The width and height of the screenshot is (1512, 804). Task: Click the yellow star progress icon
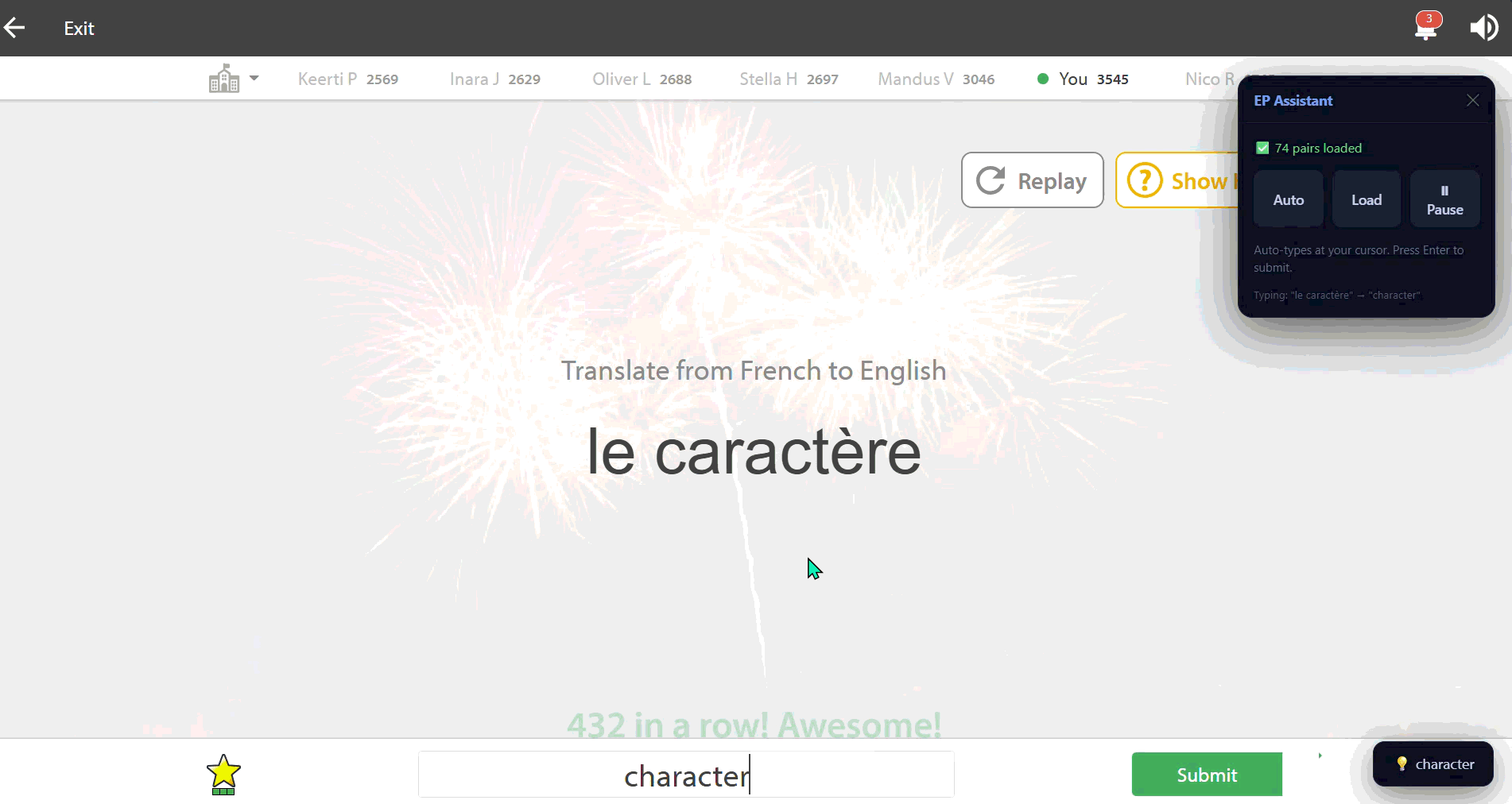(x=223, y=774)
